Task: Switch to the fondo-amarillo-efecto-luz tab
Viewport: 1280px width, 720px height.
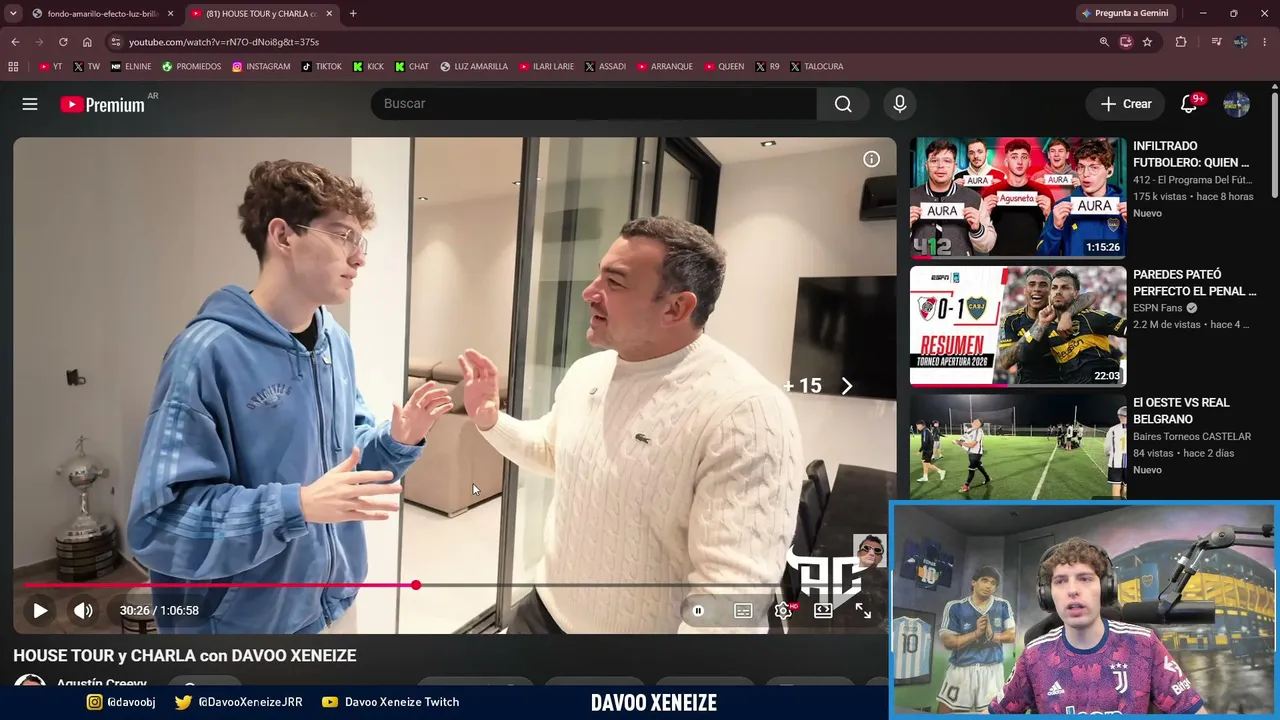Action: coord(102,14)
